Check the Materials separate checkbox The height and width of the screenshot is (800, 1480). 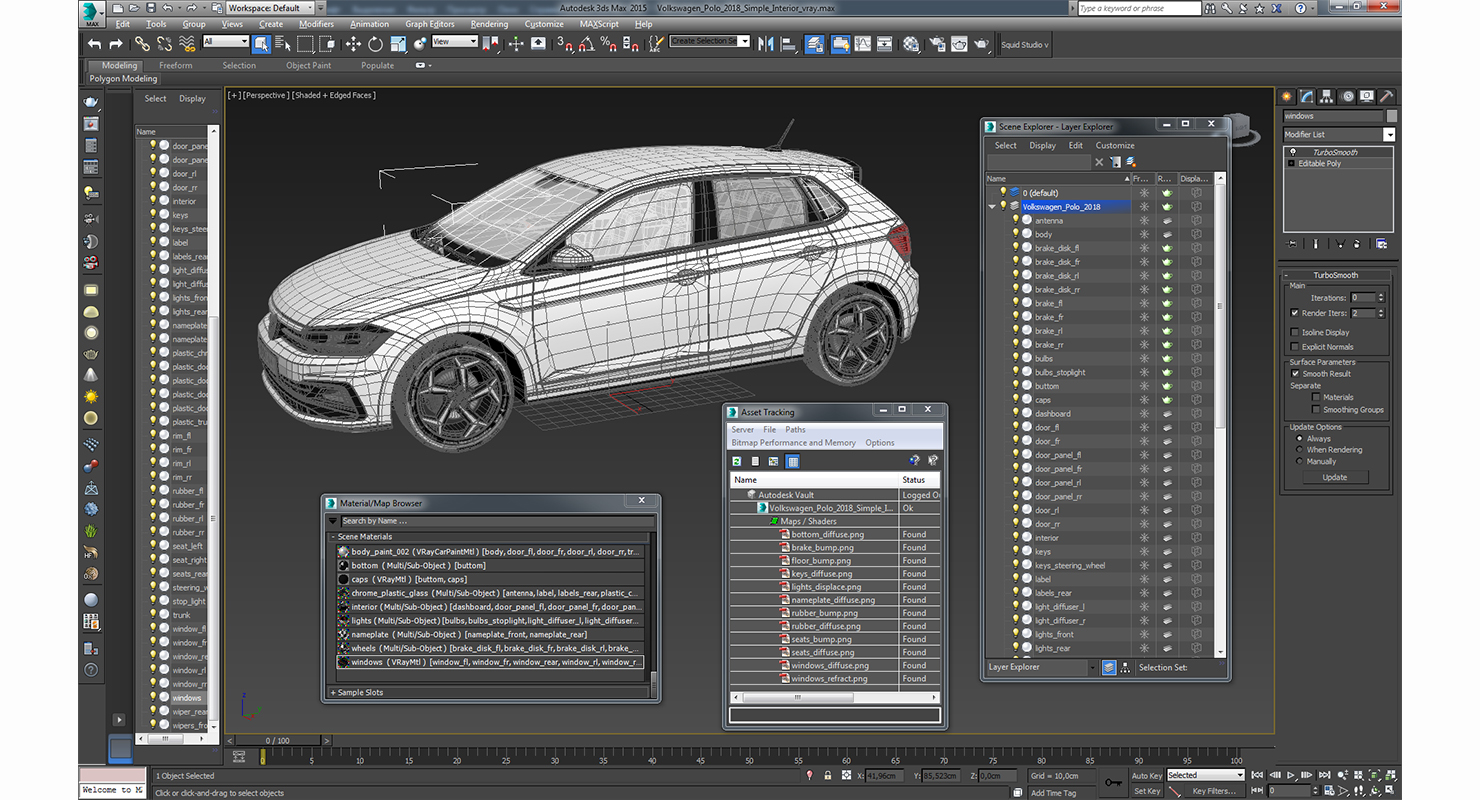pyautogui.click(x=1316, y=397)
